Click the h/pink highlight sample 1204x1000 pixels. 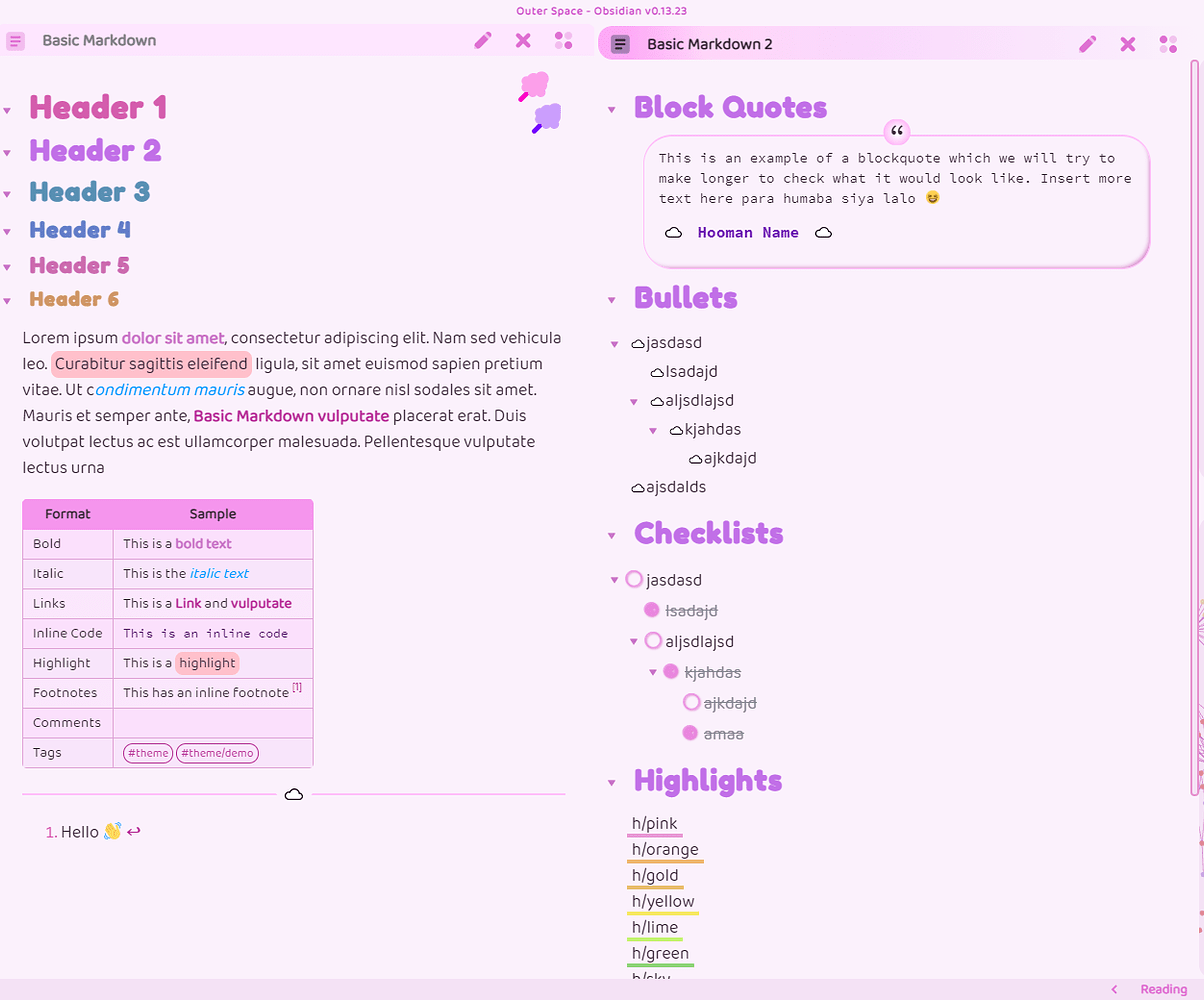[x=655, y=823]
